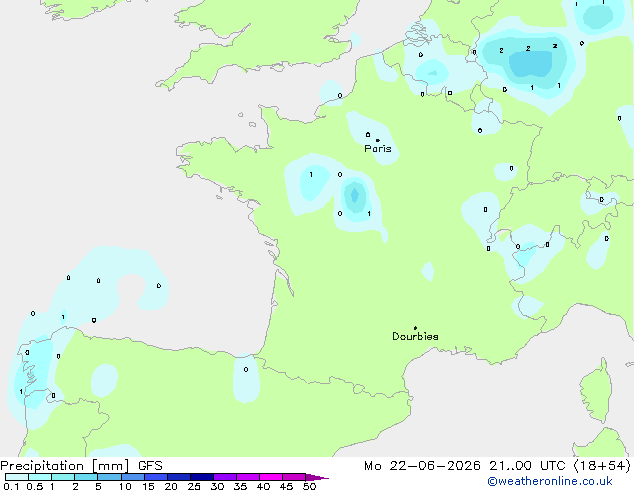Select the 0.1 mm lightest cyan legend swatch
The height and width of the screenshot is (490, 634).
17,477
